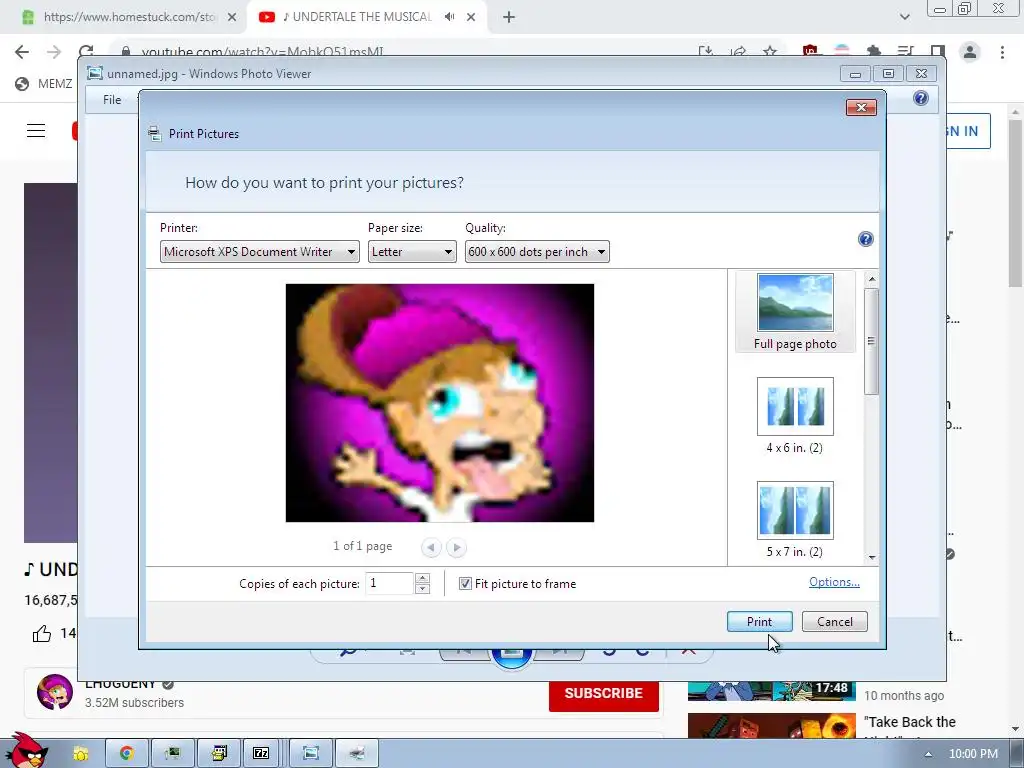Close the Print Pictures dialog with red X

[x=861, y=108]
